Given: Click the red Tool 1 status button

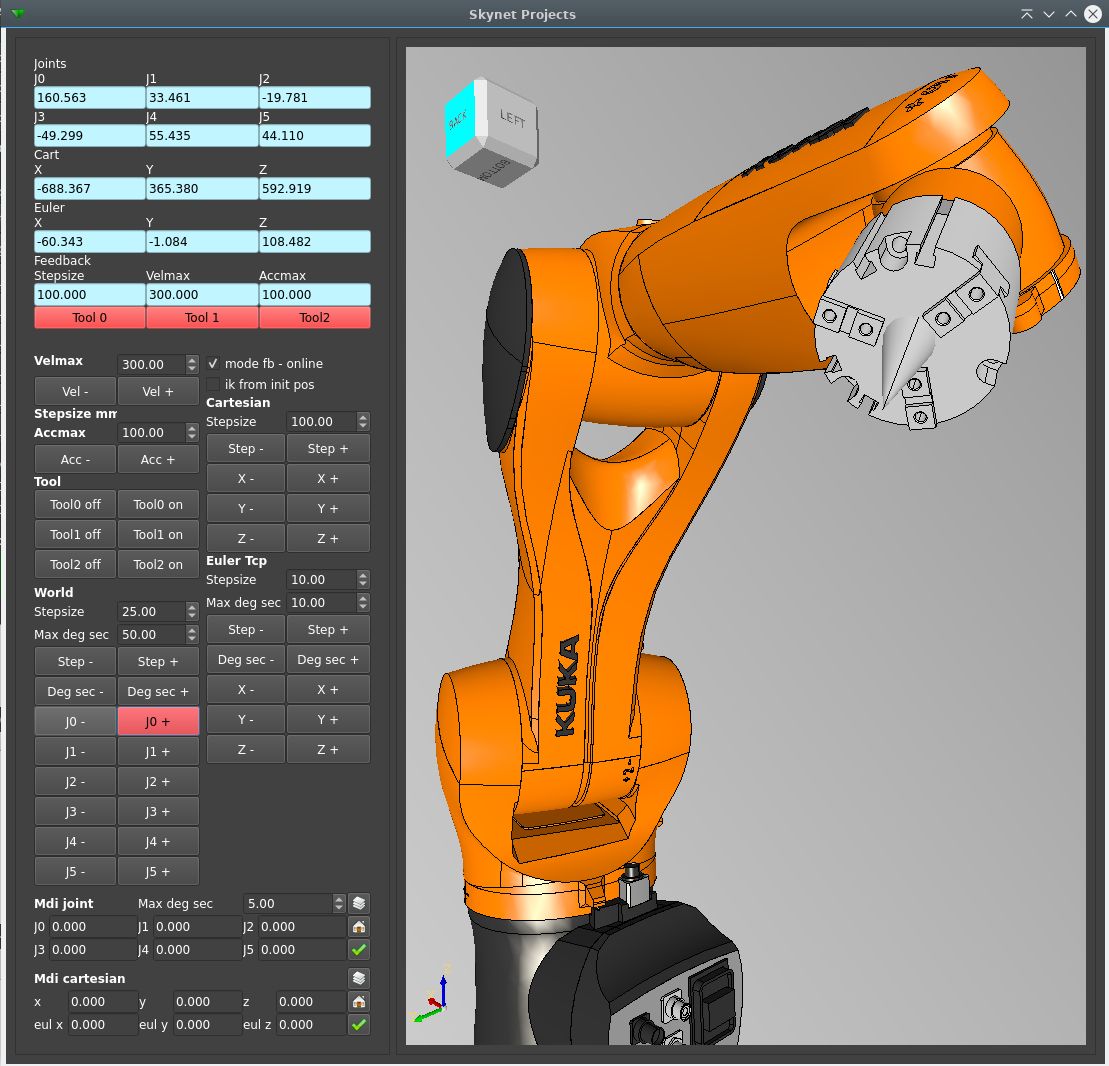Looking at the screenshot, I should [202, 318].
